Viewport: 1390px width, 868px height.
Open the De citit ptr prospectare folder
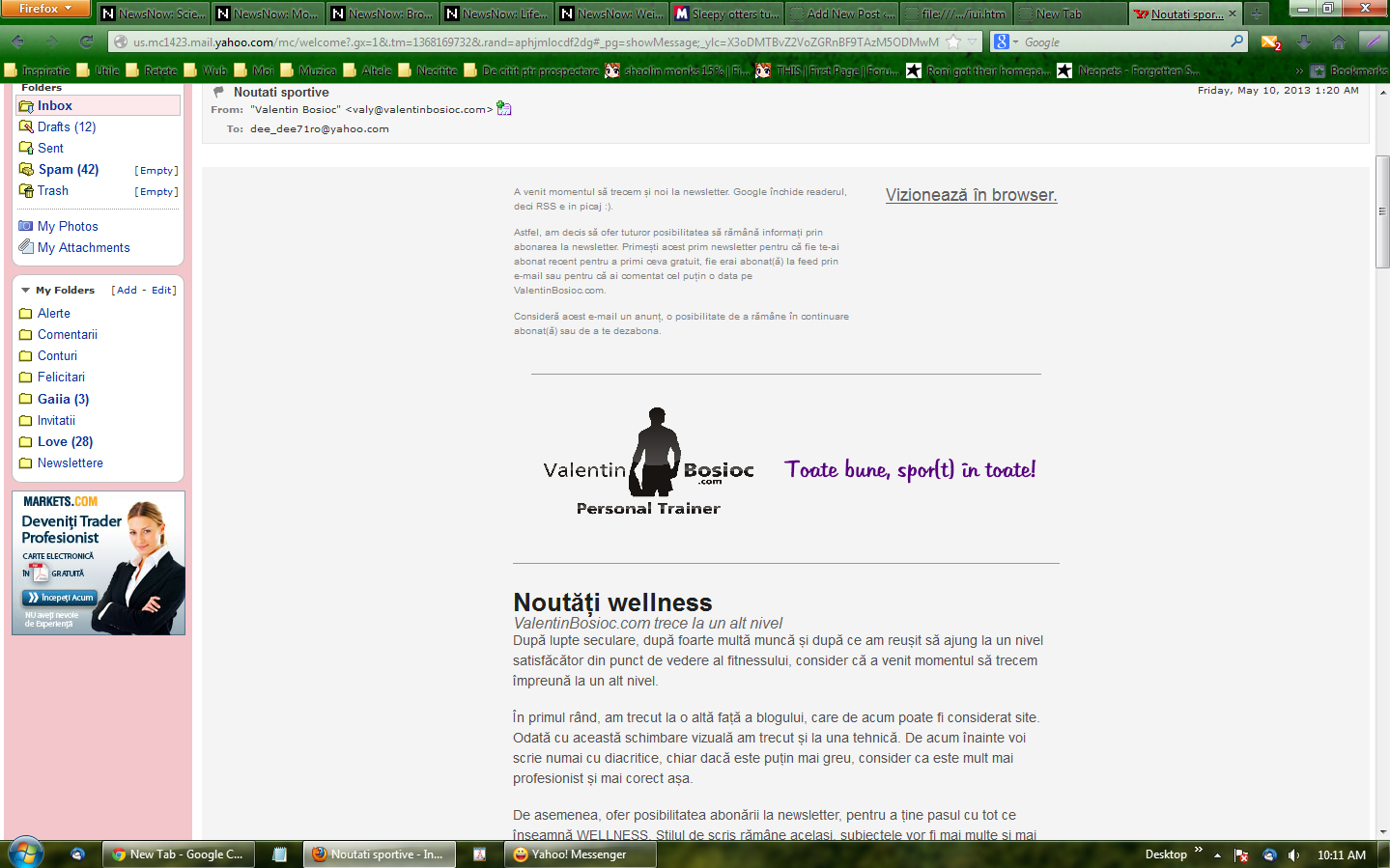(531, 70)
